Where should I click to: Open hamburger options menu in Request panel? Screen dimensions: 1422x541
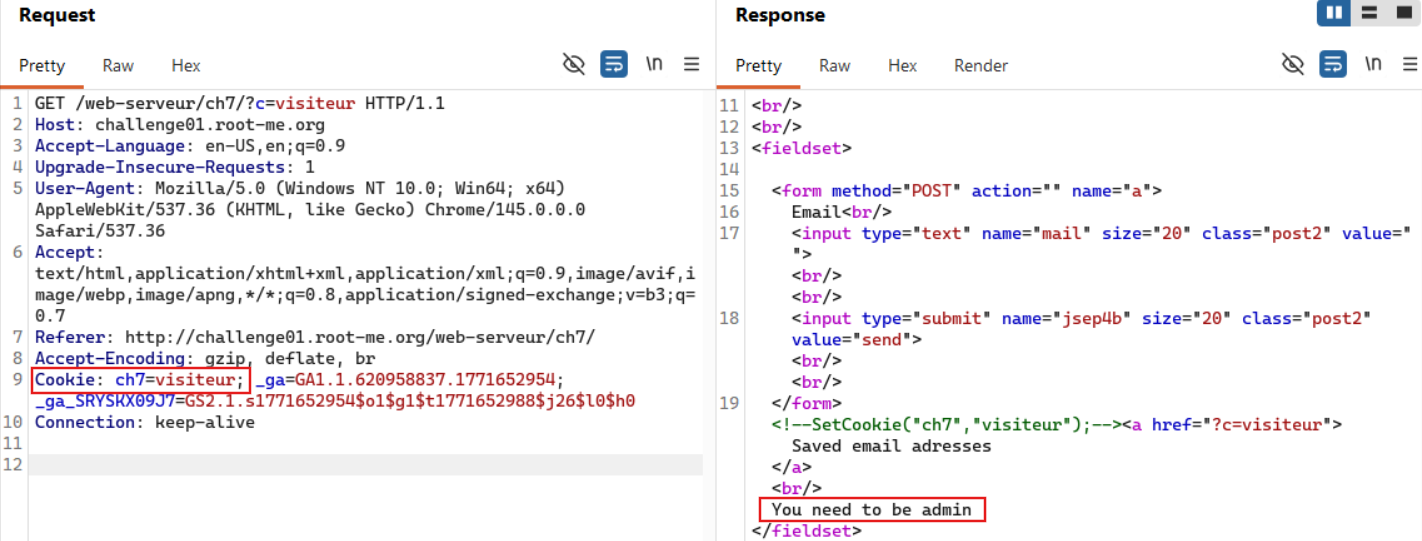[x=691, y=65]
